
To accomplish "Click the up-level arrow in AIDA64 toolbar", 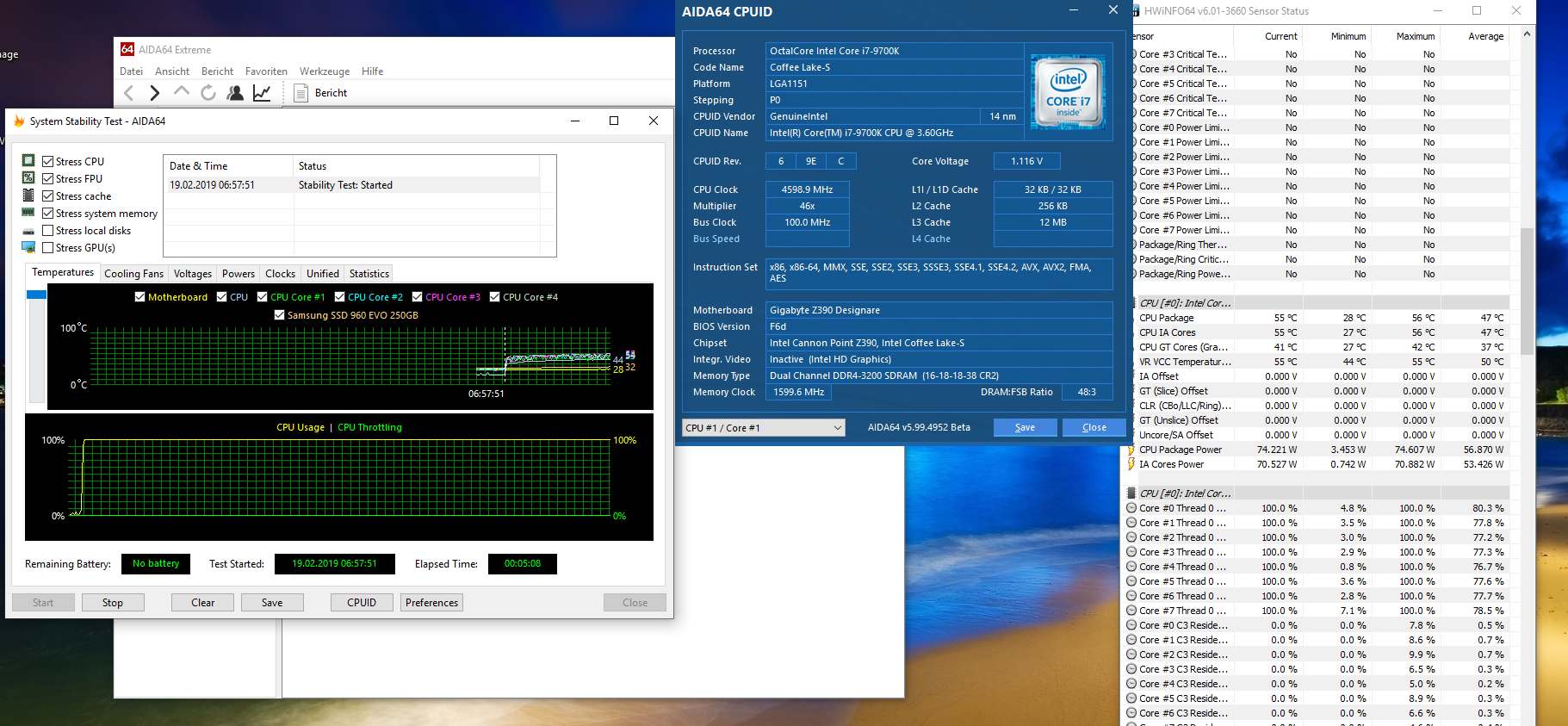I will click(181, 91).
